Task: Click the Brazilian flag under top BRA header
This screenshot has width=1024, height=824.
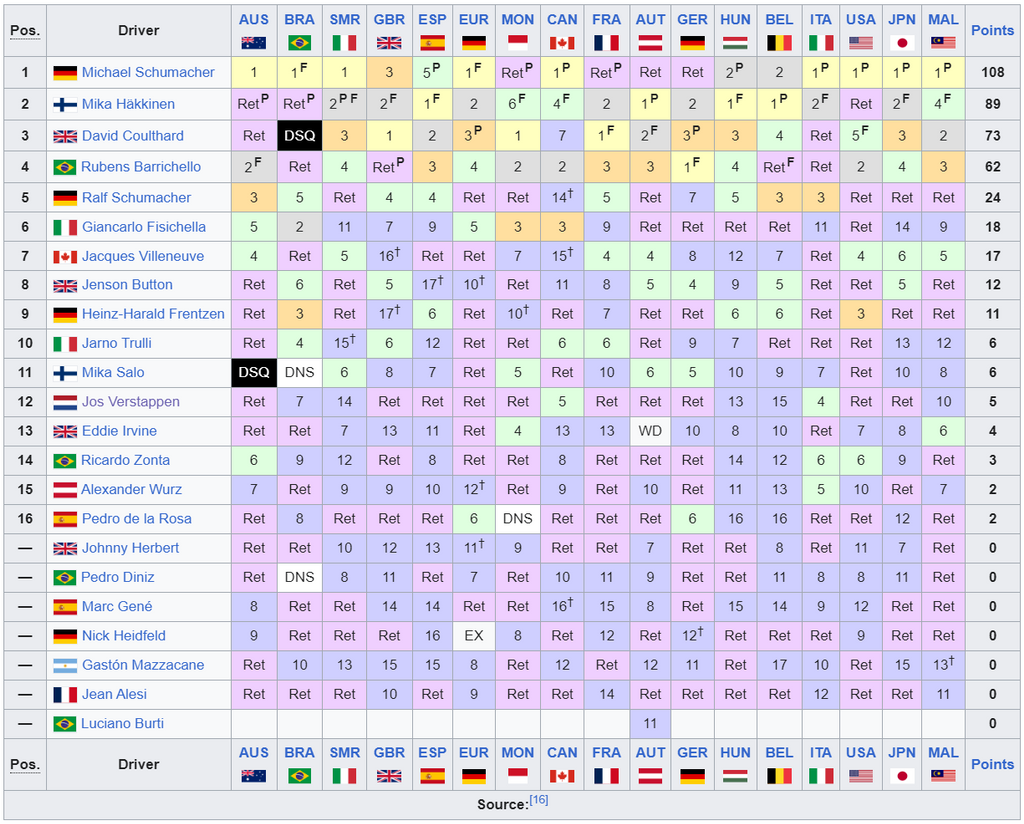Action: 299,43
